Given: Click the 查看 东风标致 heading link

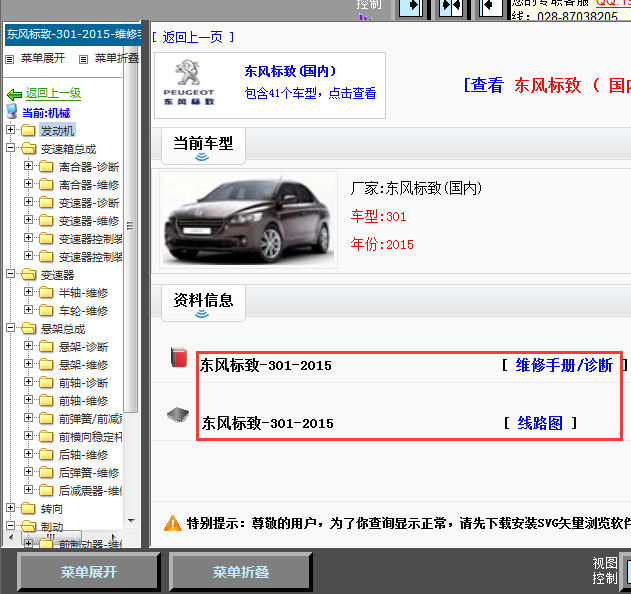Looking at the screenshot, I should coord(547,85).
